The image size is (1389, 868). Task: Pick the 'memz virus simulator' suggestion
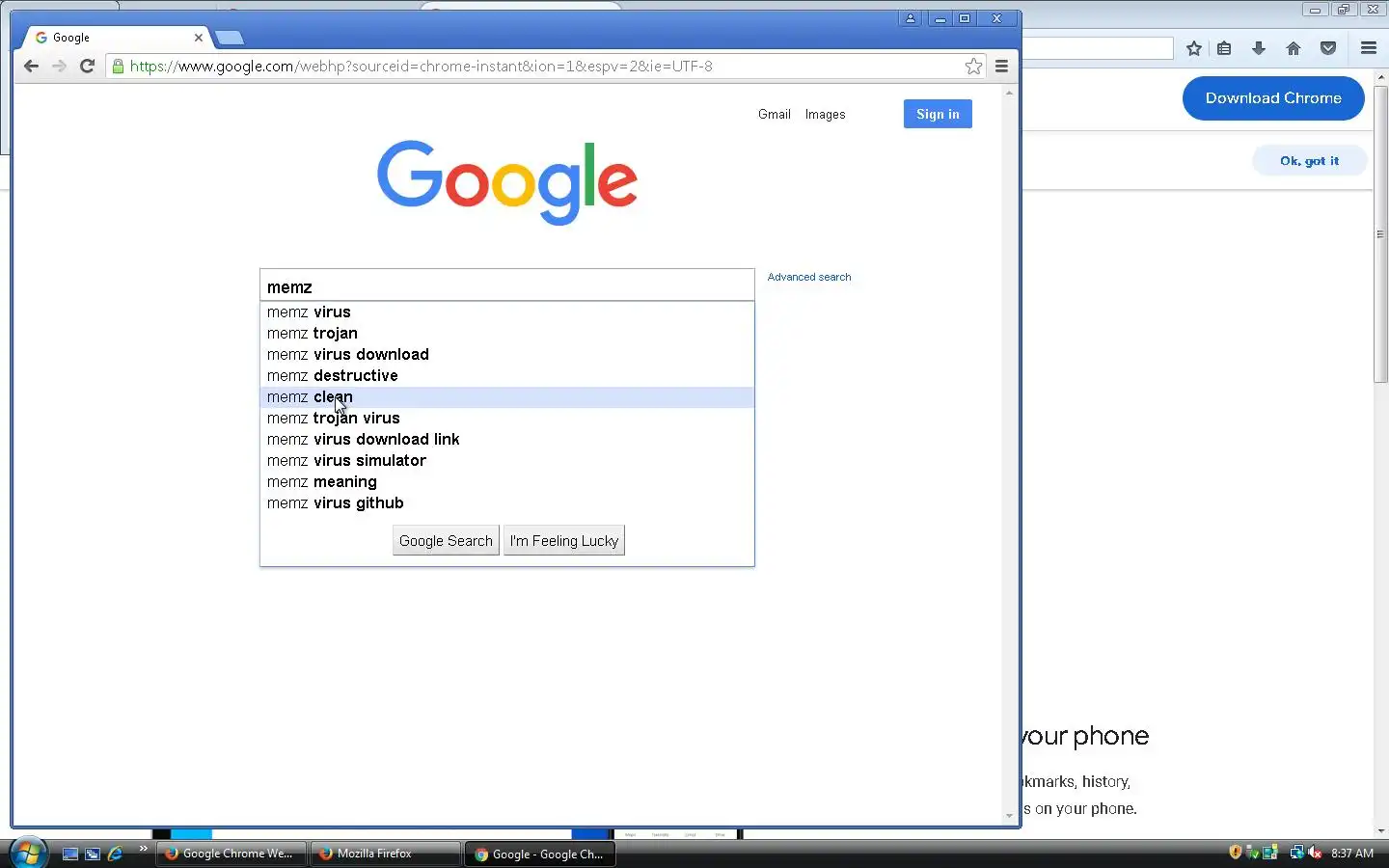(507, 460)
